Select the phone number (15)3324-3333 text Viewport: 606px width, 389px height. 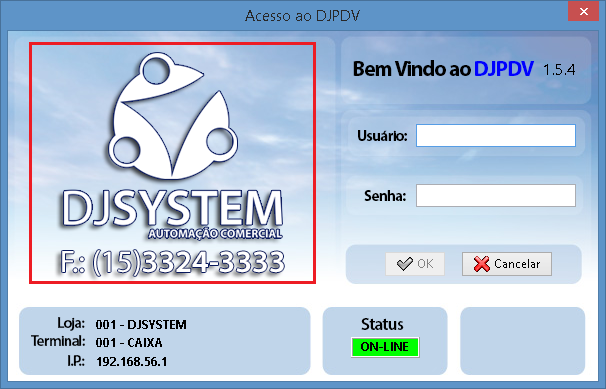(x=189, y=263)
